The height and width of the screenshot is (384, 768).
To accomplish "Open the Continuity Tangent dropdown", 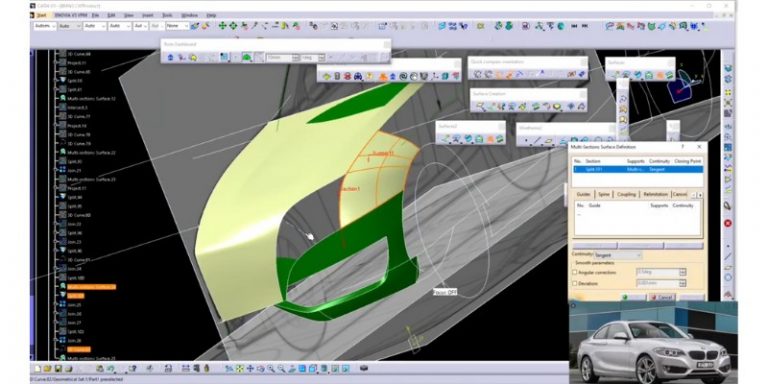I will pyautogui.click(x=618, y=255).
